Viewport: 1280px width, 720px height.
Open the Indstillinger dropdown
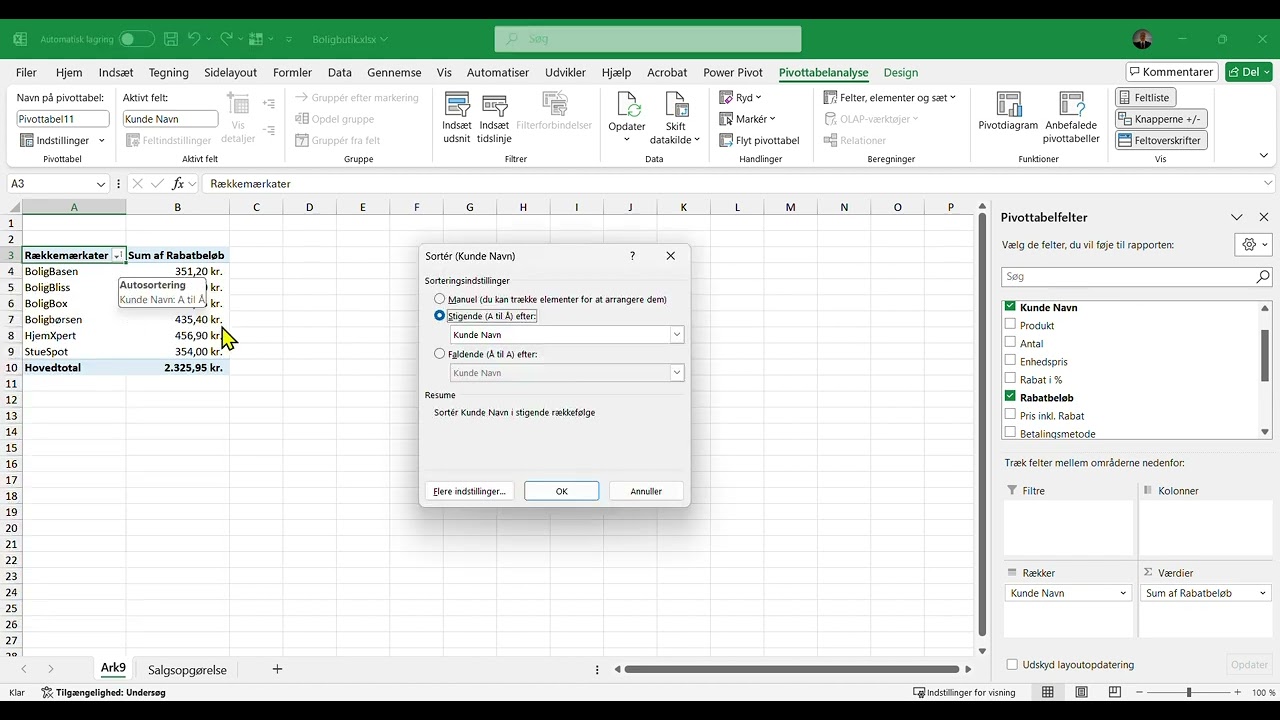coord(62,141)
